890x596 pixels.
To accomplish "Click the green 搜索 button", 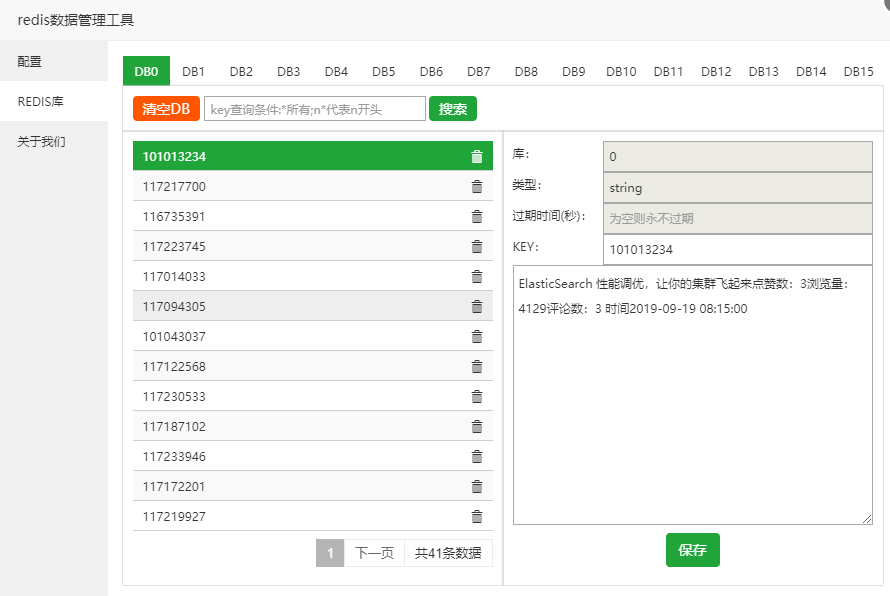I will [453, 109].
